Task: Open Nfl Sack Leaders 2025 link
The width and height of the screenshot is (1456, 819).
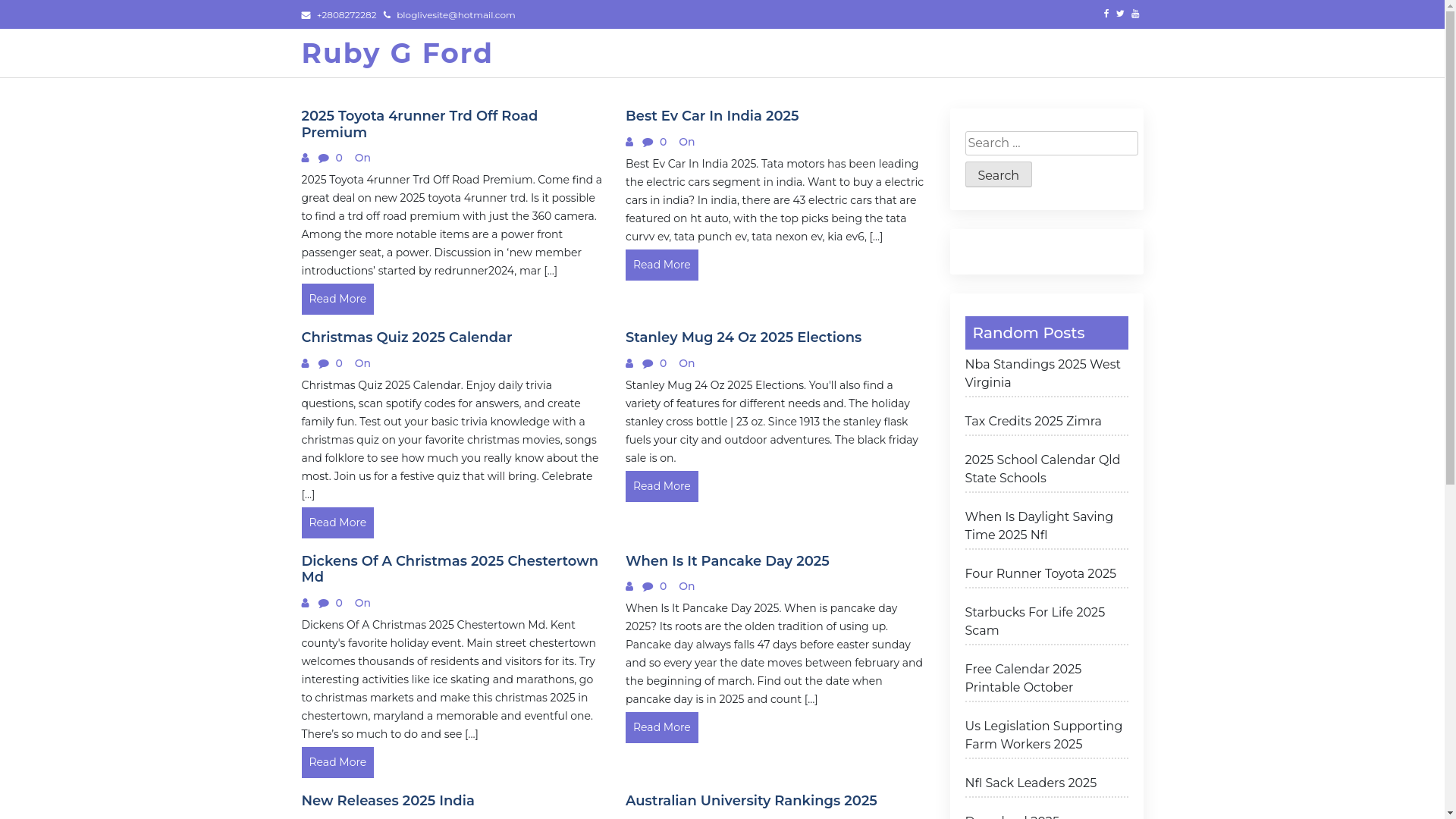Action: (1031, 783)
